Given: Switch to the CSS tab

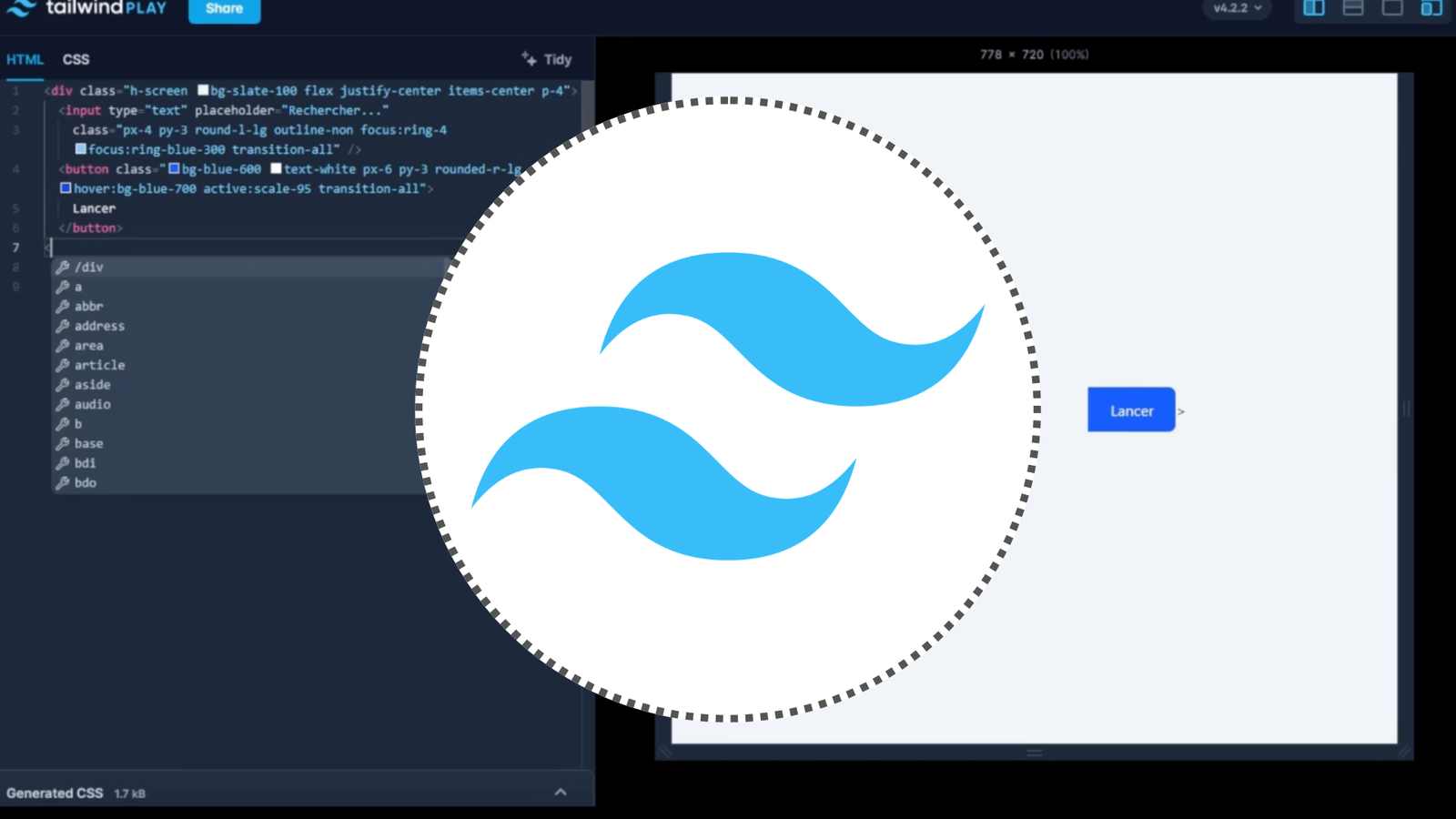Looking at the screenshot, I should [76, 59].
